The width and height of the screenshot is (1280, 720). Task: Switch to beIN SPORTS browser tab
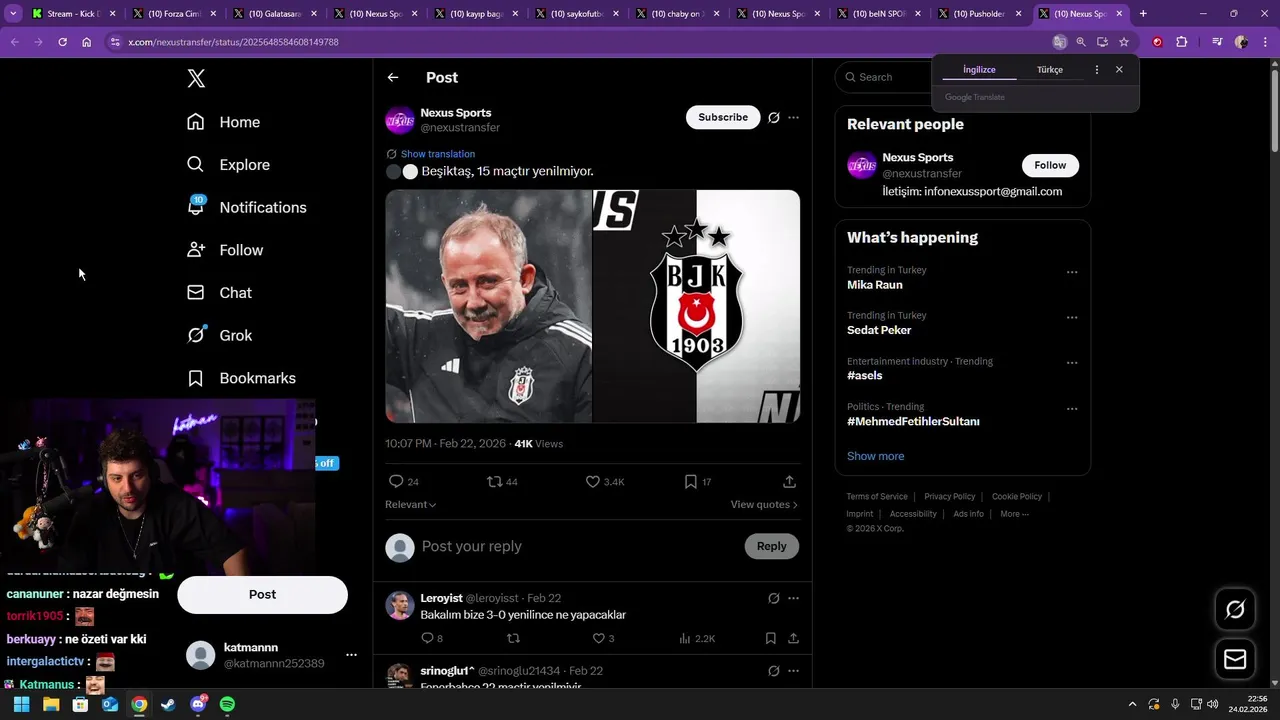click(x=880, y=14)
